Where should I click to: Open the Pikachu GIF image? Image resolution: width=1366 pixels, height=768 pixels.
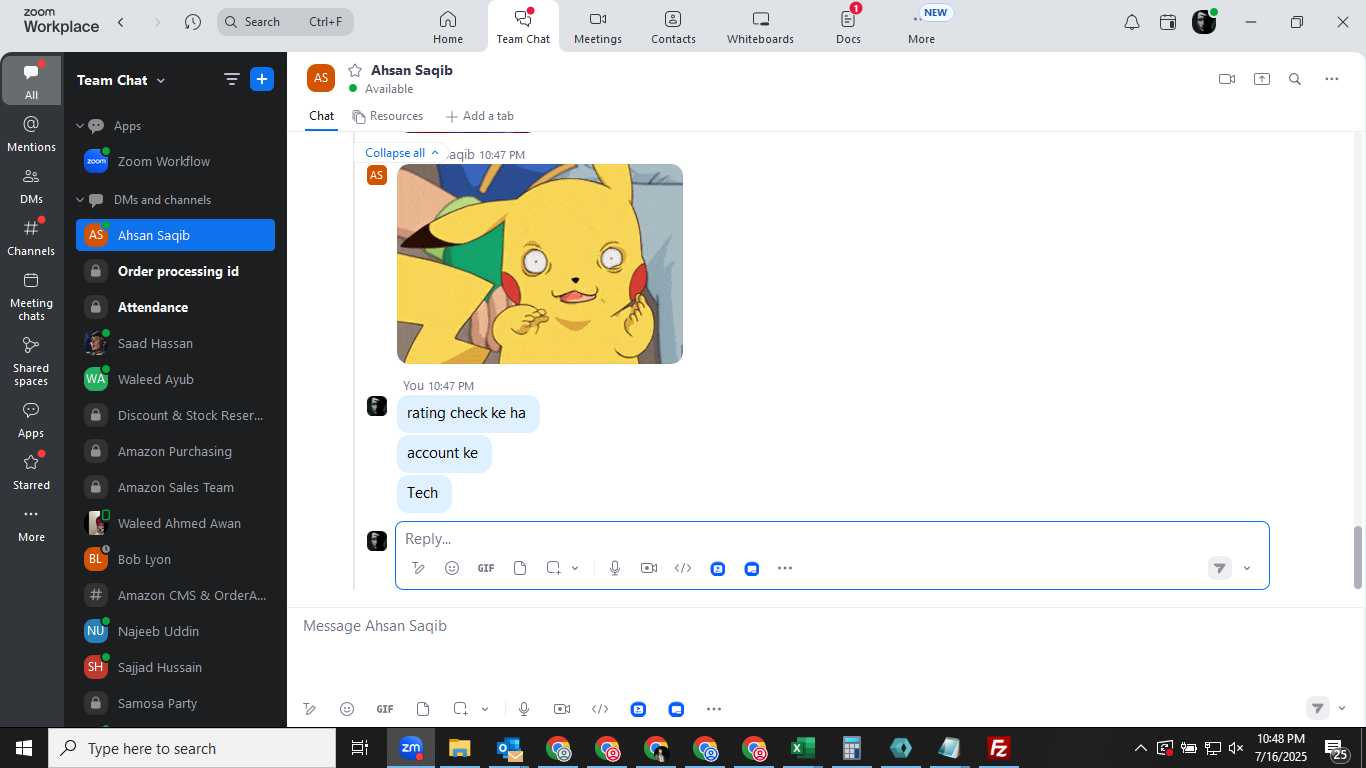pos(540,264)
